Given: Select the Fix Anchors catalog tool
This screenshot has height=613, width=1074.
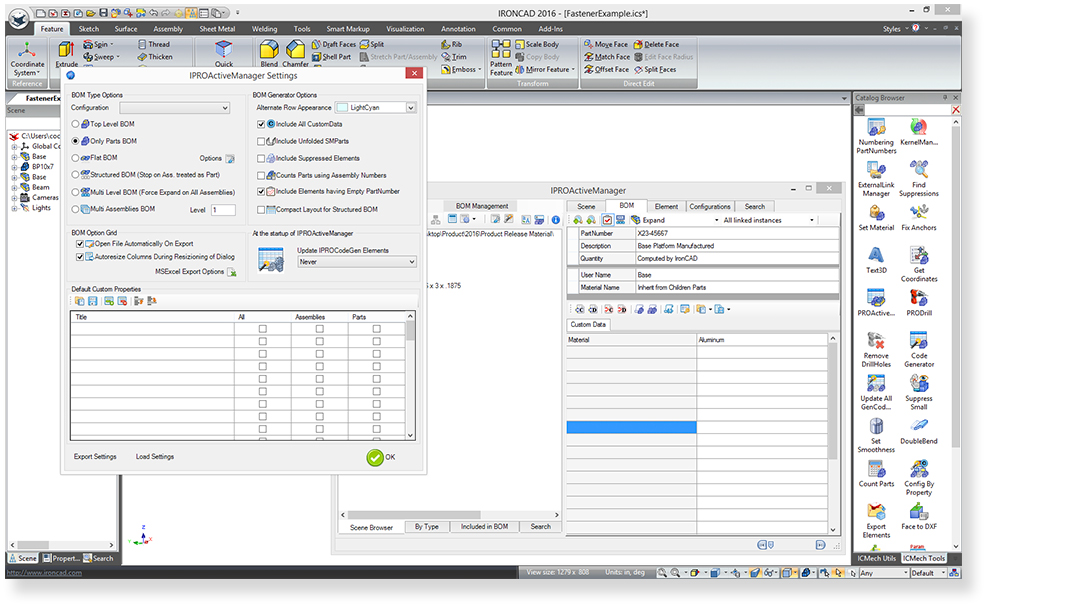Looking at the screenshot, I should 918,212.
